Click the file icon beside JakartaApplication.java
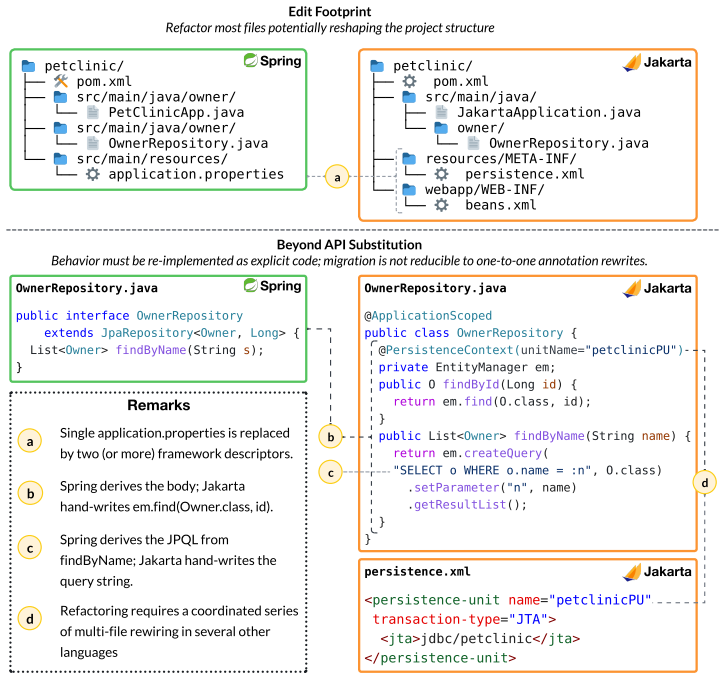This screenshot has height=679, width=725. point(442,112)
